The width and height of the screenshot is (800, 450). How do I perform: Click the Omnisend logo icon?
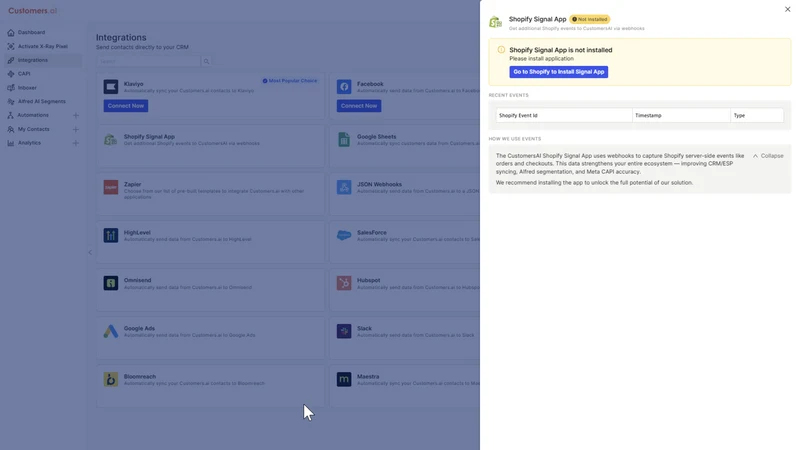tap(111, 283)
